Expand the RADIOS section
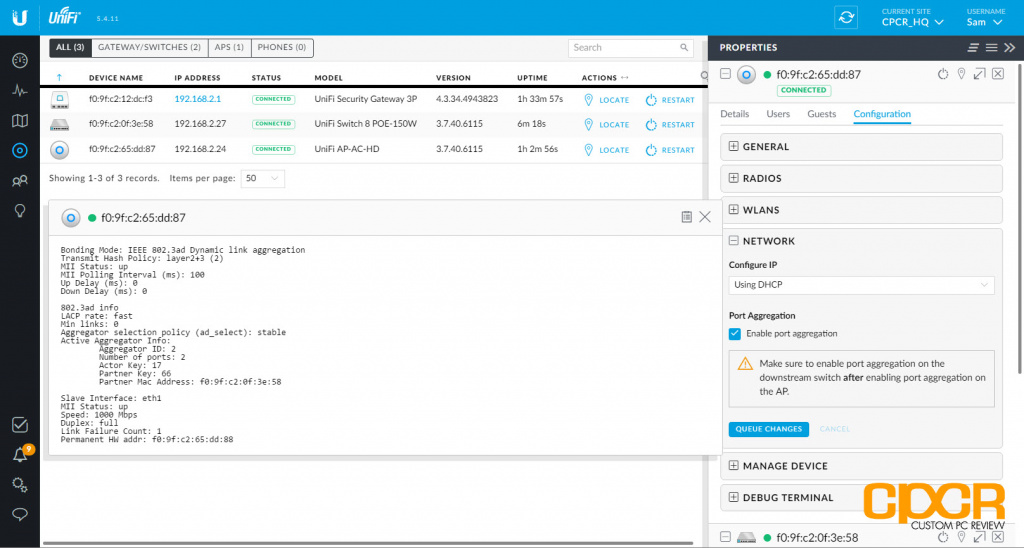Screen dimensions: 1024x548 point(734,178)
